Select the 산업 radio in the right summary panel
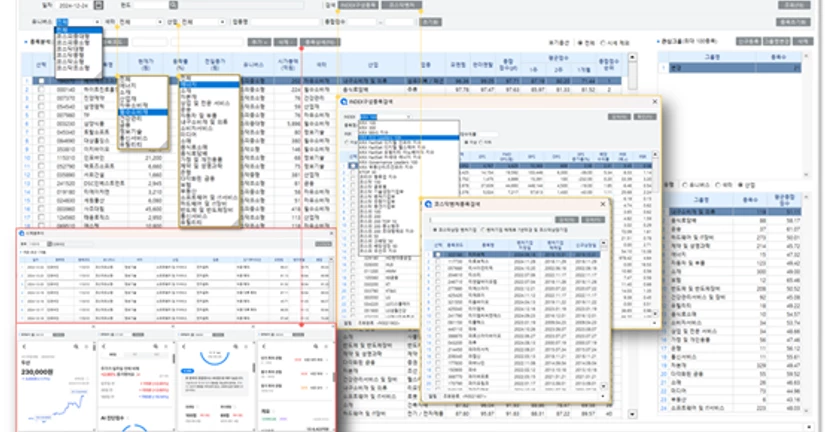This screenshot has width=825, height=432. pos(741,185)
